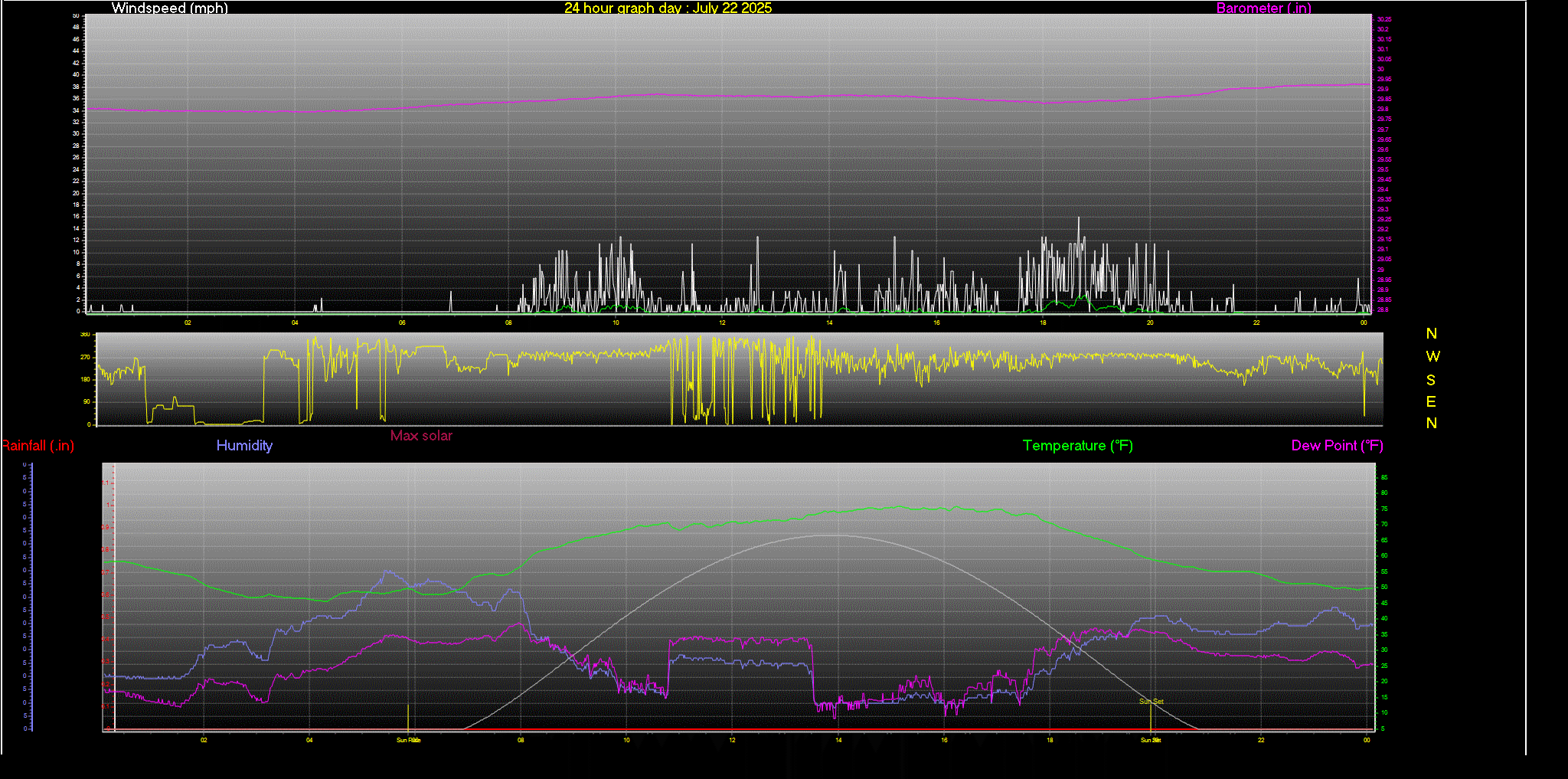This screenshot has height=779, width=1568.
Task: Click the '360' wind direction axis value
Action: pyautogui.click(x=85, y=335)
